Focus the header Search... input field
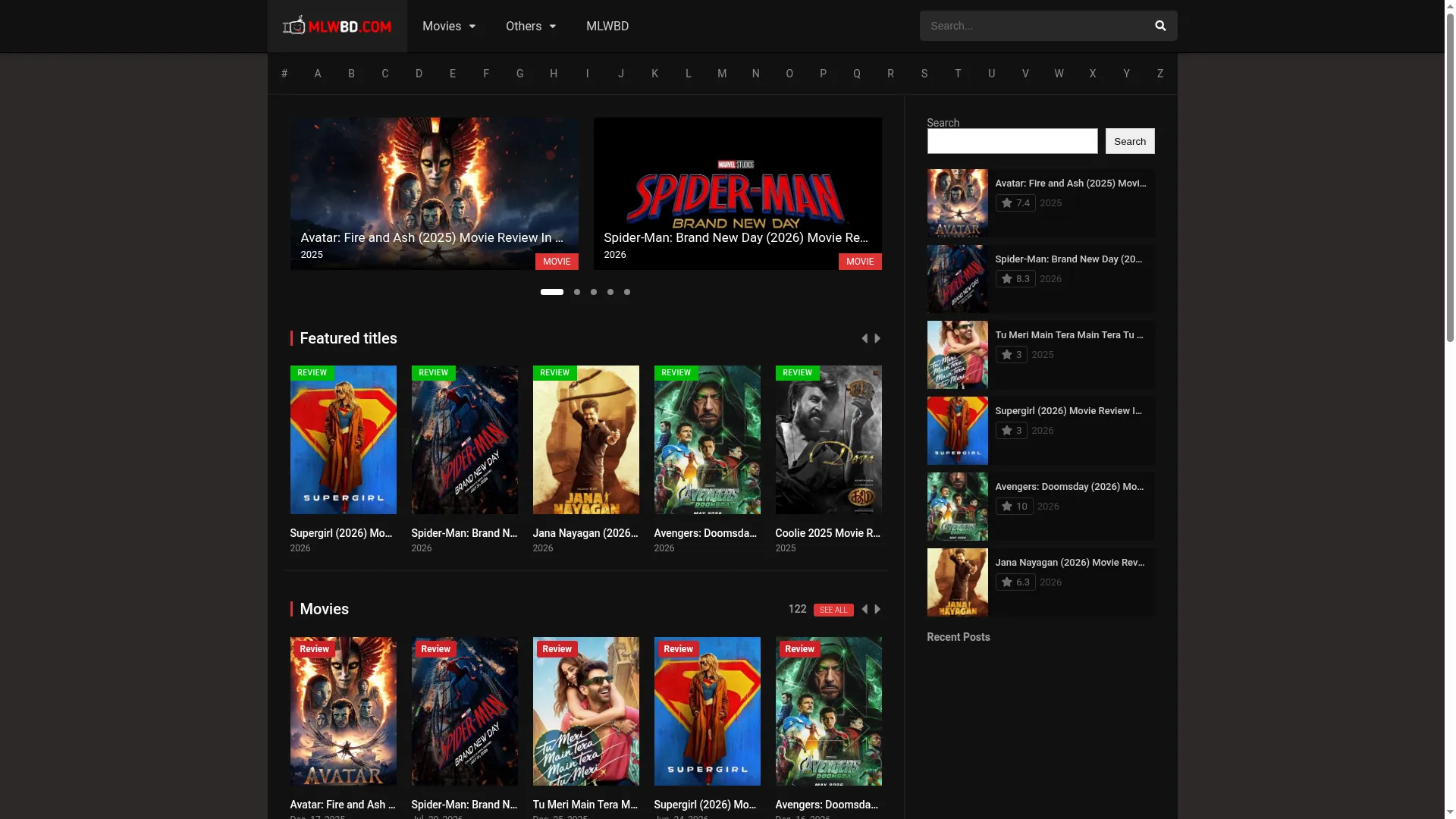Screen dimensions: 1456x819 click(1032, 26)
